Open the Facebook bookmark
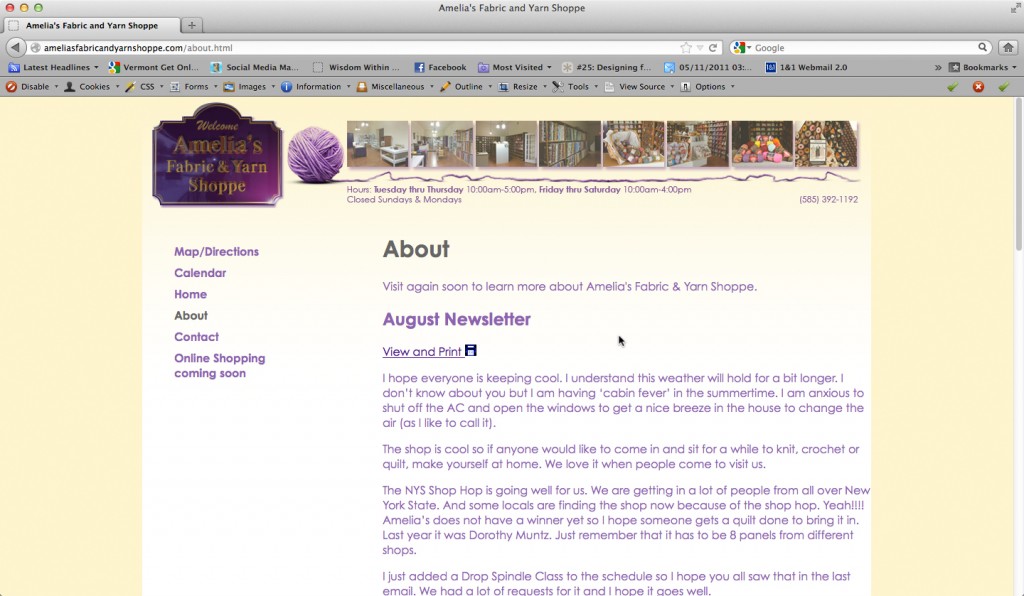The image size is (1024, 596). 440,68
